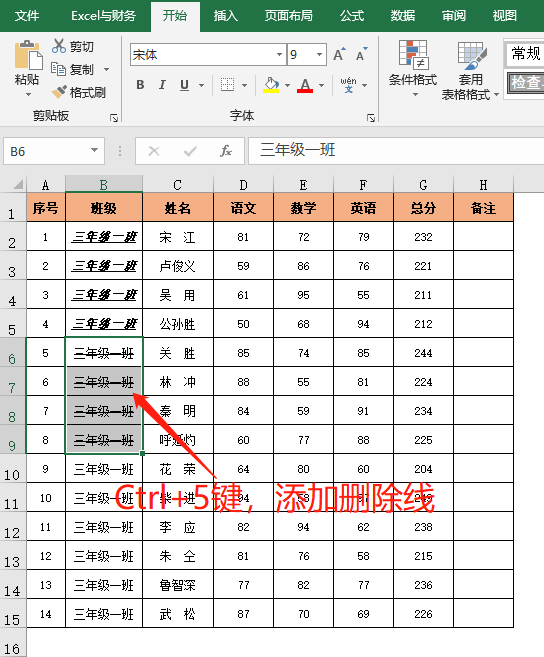Expand the paste options arrow
544x657 pixels.
(x=28, y=95)
